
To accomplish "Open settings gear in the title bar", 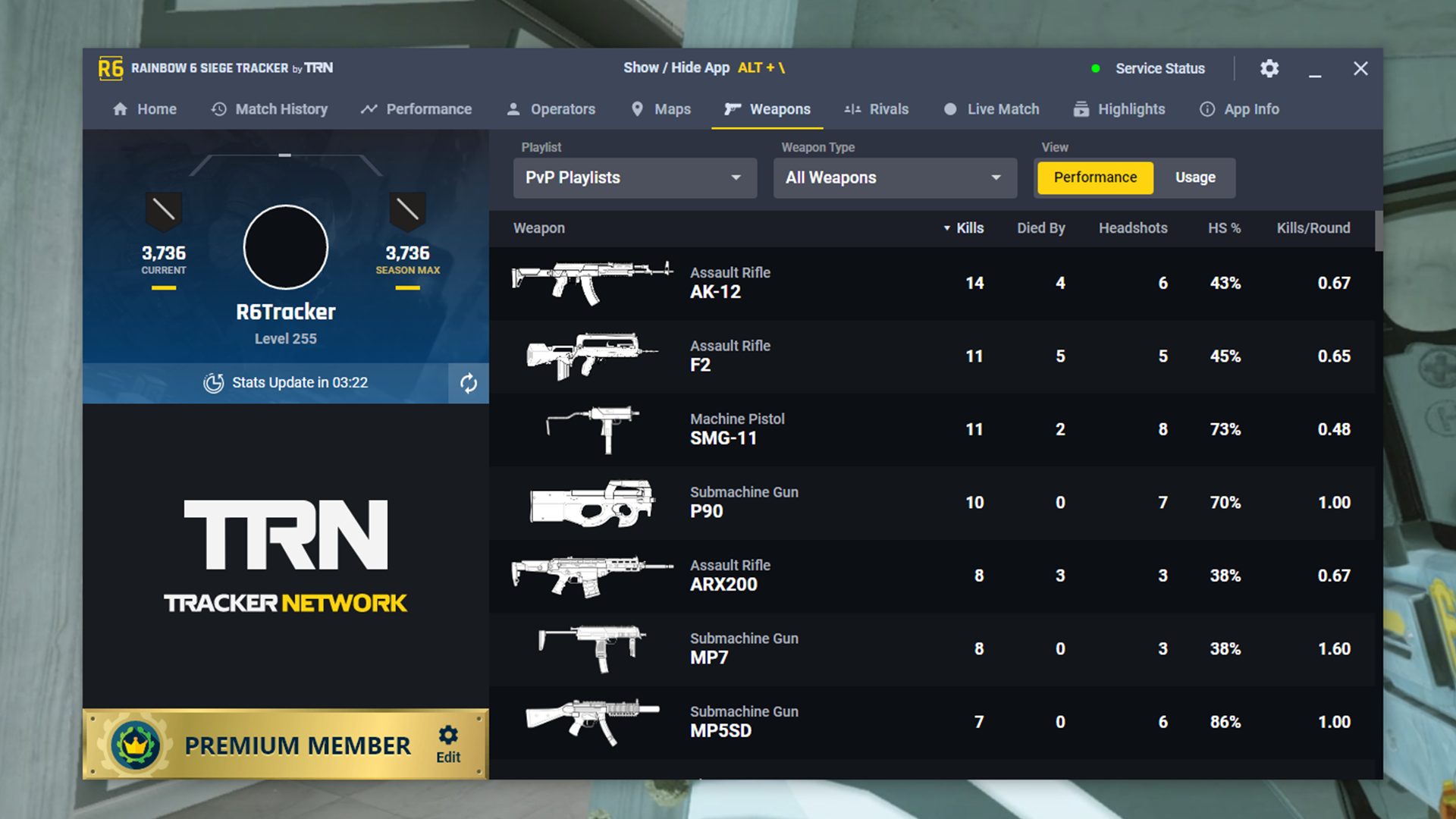I will pos(1269,68).
